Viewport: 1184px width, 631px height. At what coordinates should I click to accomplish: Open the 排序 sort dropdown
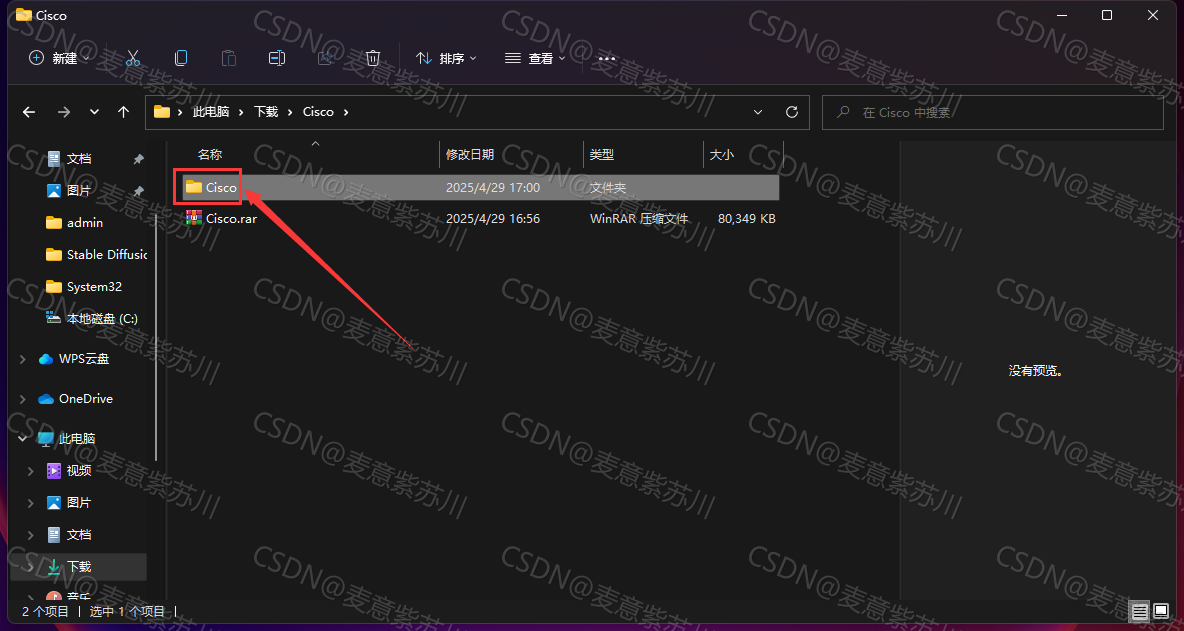pos(447,58)
